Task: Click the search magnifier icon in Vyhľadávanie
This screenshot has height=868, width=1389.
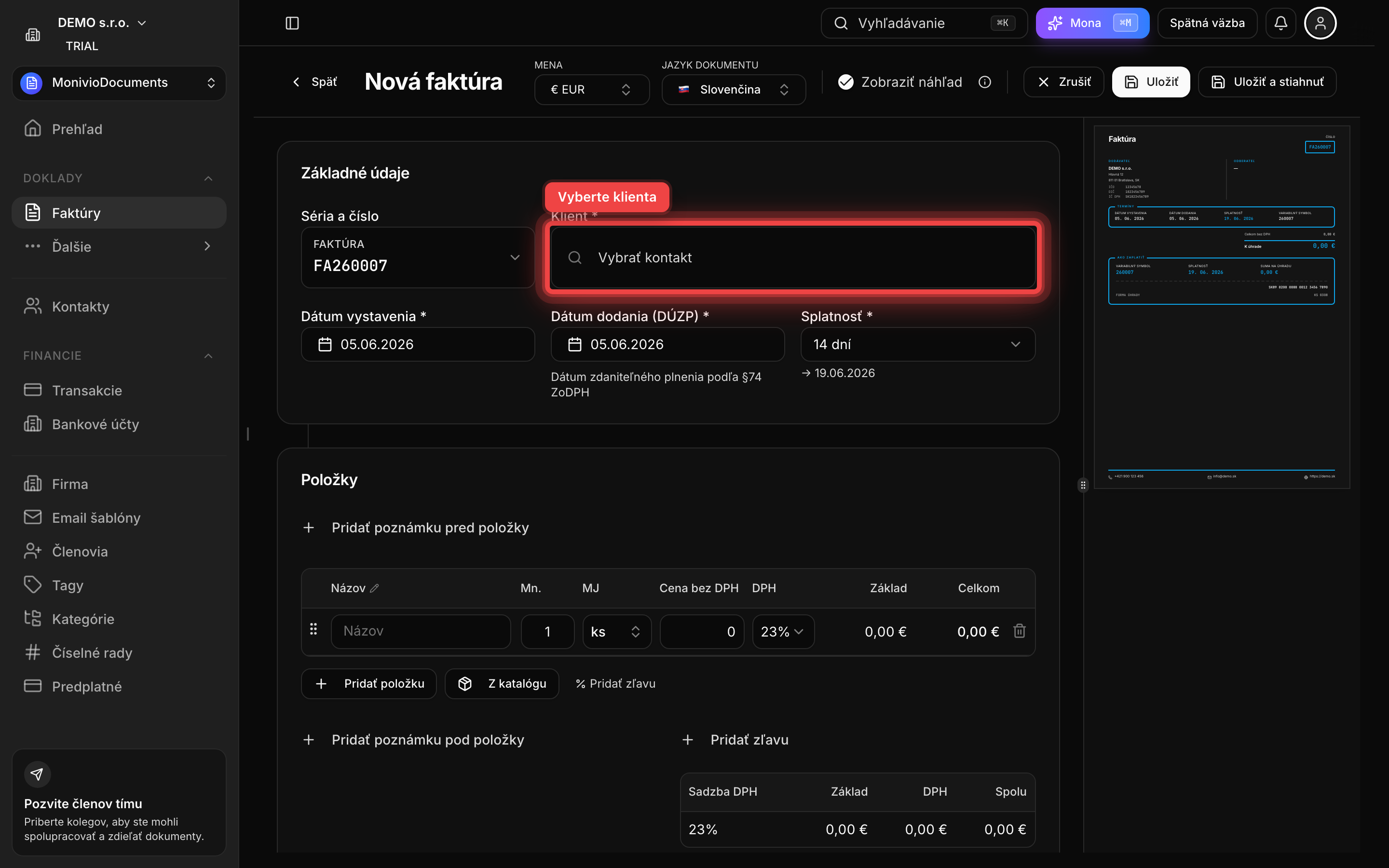Action: (841, 23)
